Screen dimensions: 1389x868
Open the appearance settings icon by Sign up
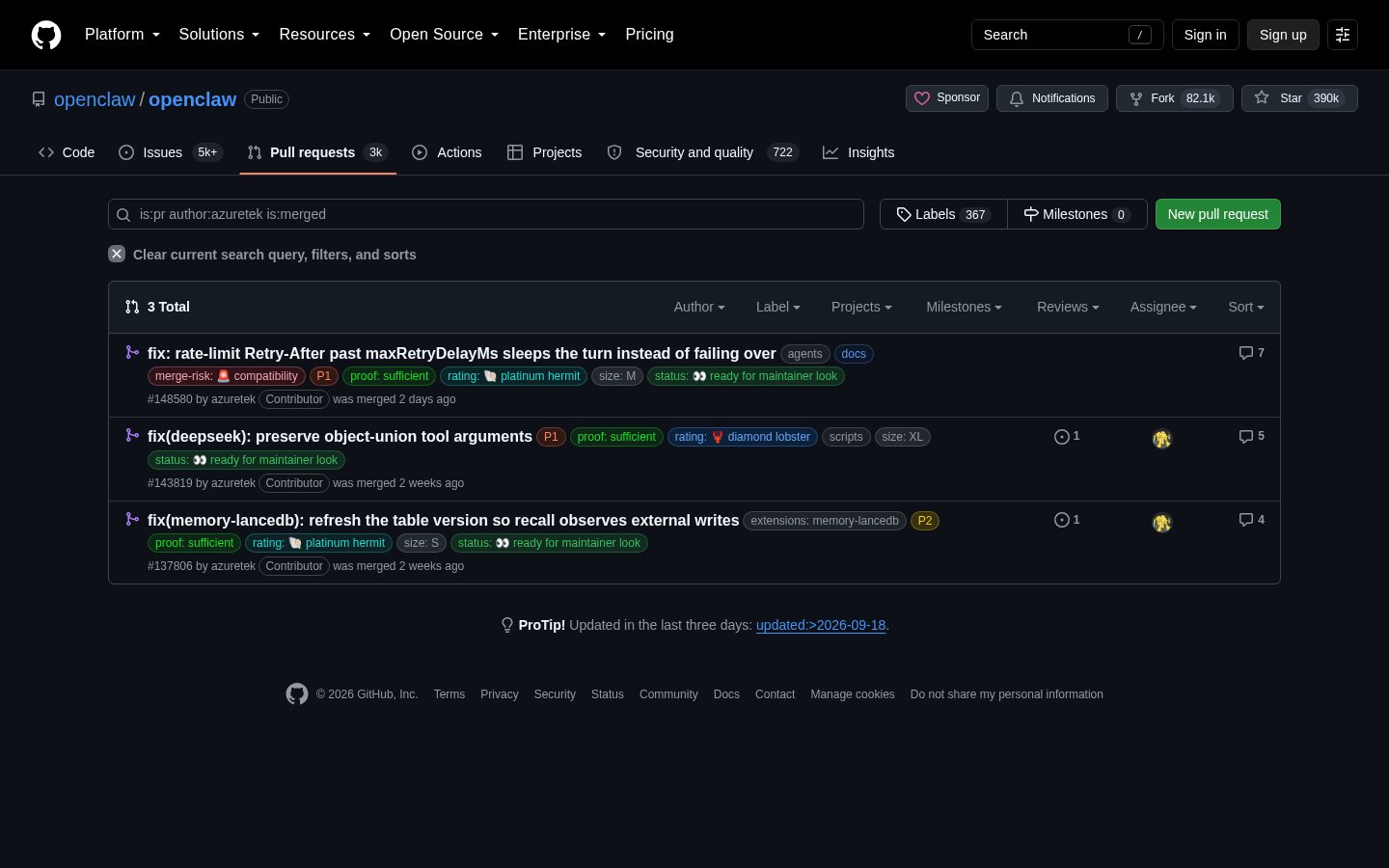tap(1343, 35)
